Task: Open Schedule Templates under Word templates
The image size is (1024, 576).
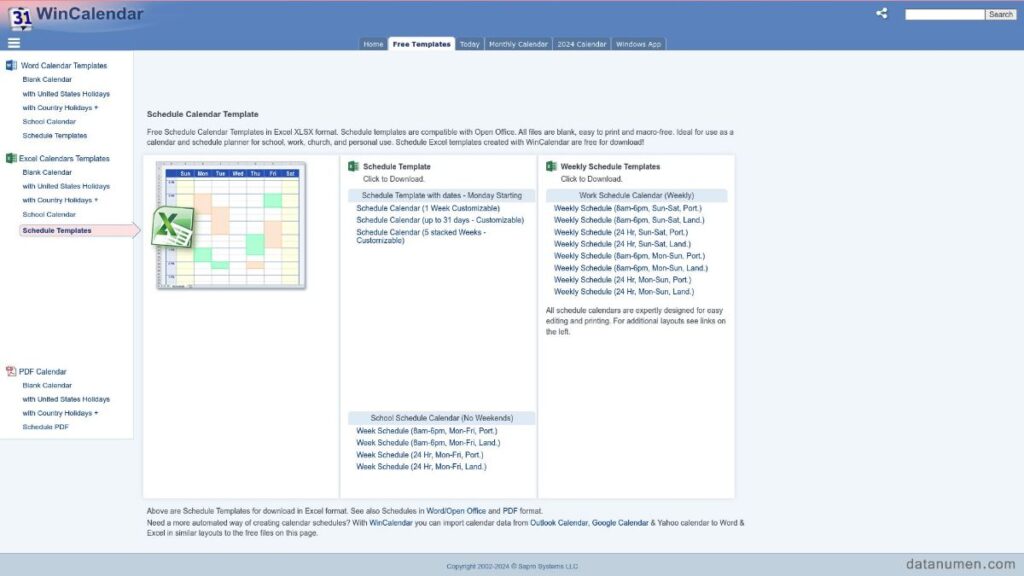Action: click(x=54, y=136)
